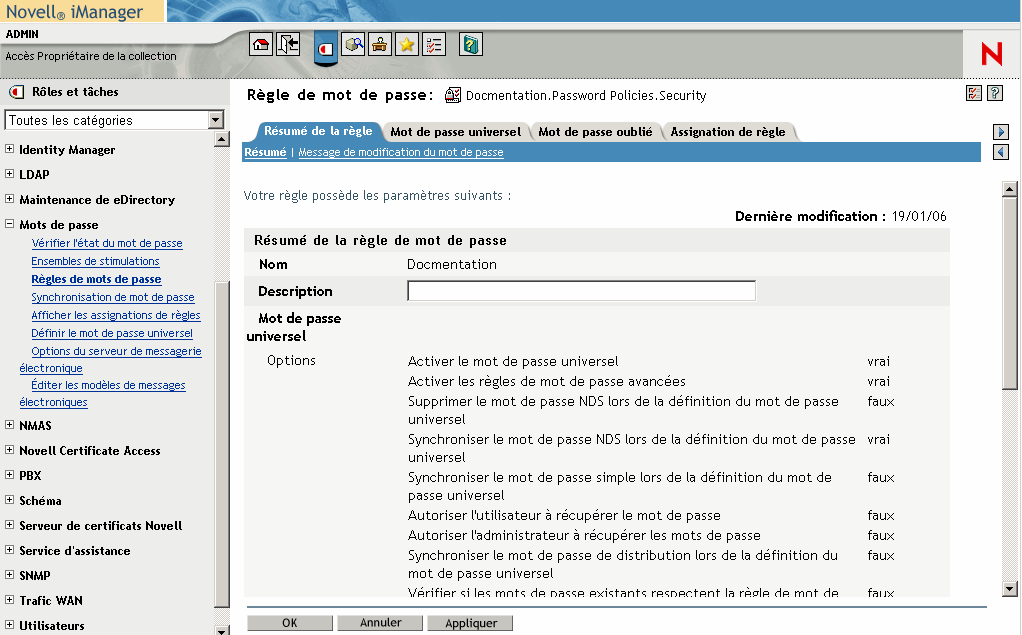Click 'Autoriser l'utilisateur à récupérer le mot de passe'

(564, 516)
